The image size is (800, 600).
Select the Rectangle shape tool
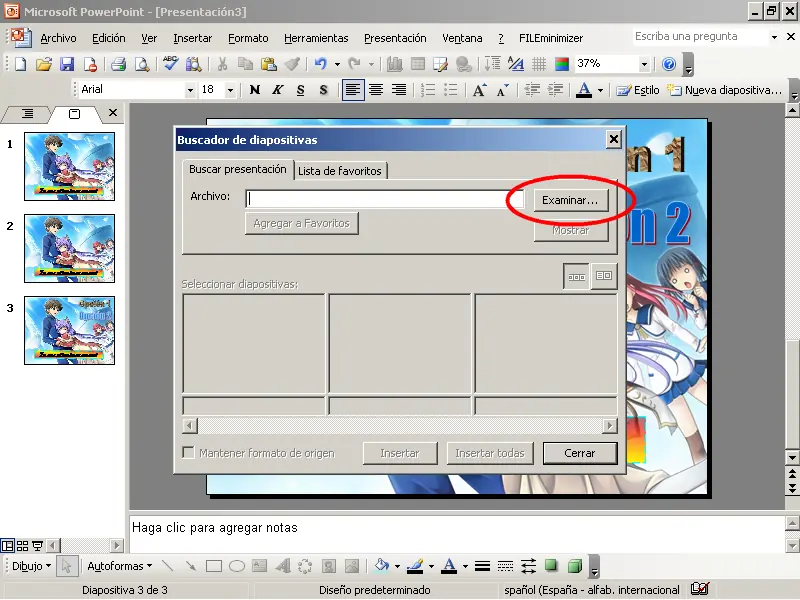point(214,566)
